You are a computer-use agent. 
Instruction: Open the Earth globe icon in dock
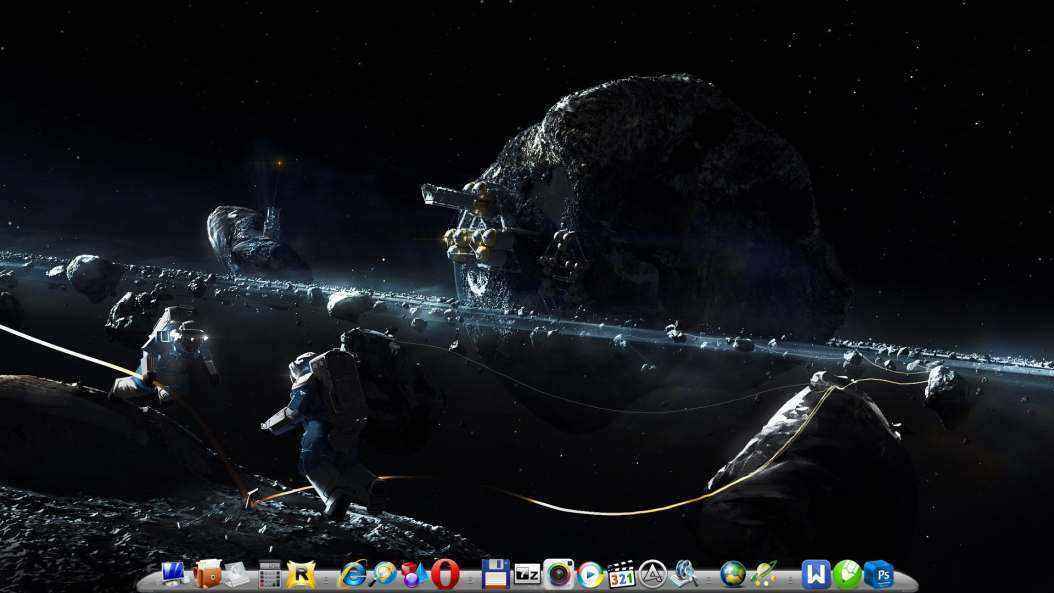click(x=733, y=574)
